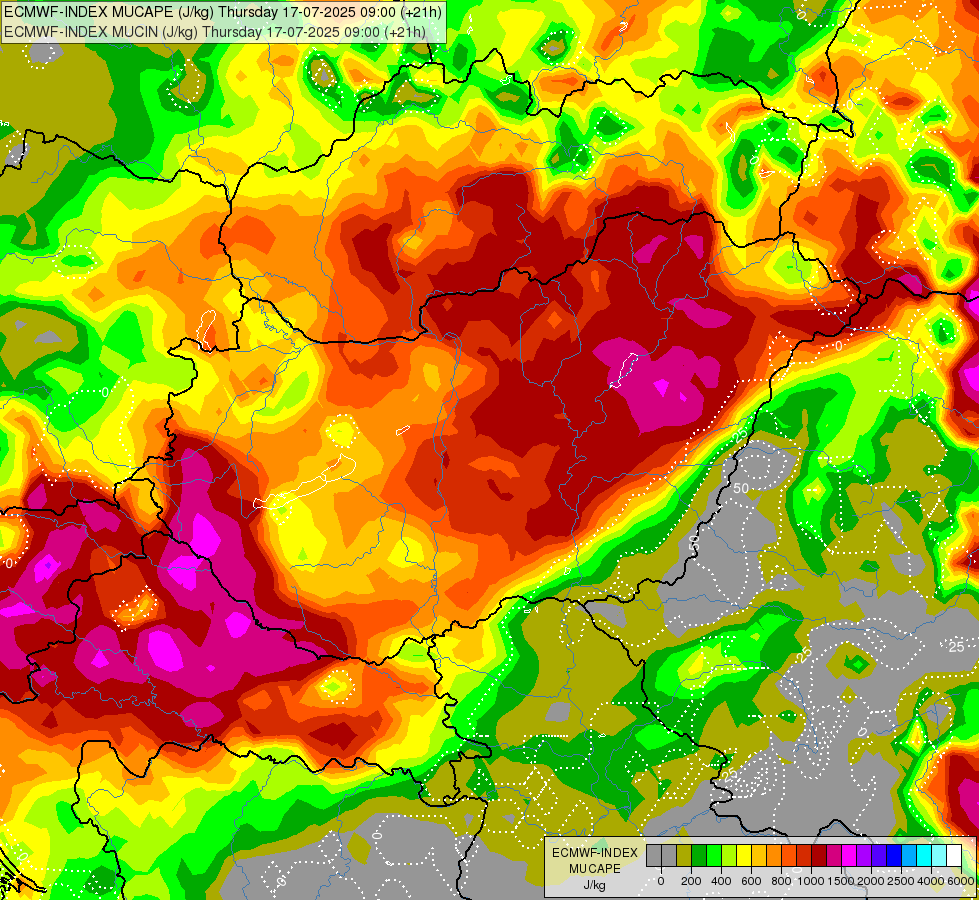979x900 pixels.
Task: Select the dark maroon swatch right of 1000
Action: 820,855
